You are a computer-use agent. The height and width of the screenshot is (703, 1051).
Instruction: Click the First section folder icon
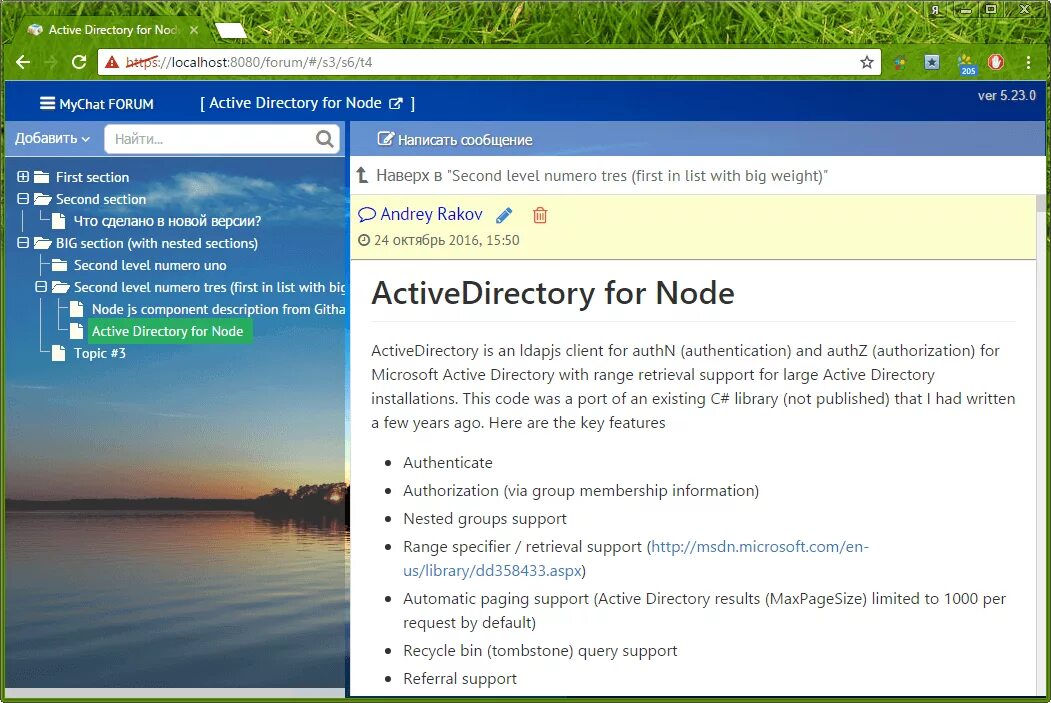coord(42,177)
